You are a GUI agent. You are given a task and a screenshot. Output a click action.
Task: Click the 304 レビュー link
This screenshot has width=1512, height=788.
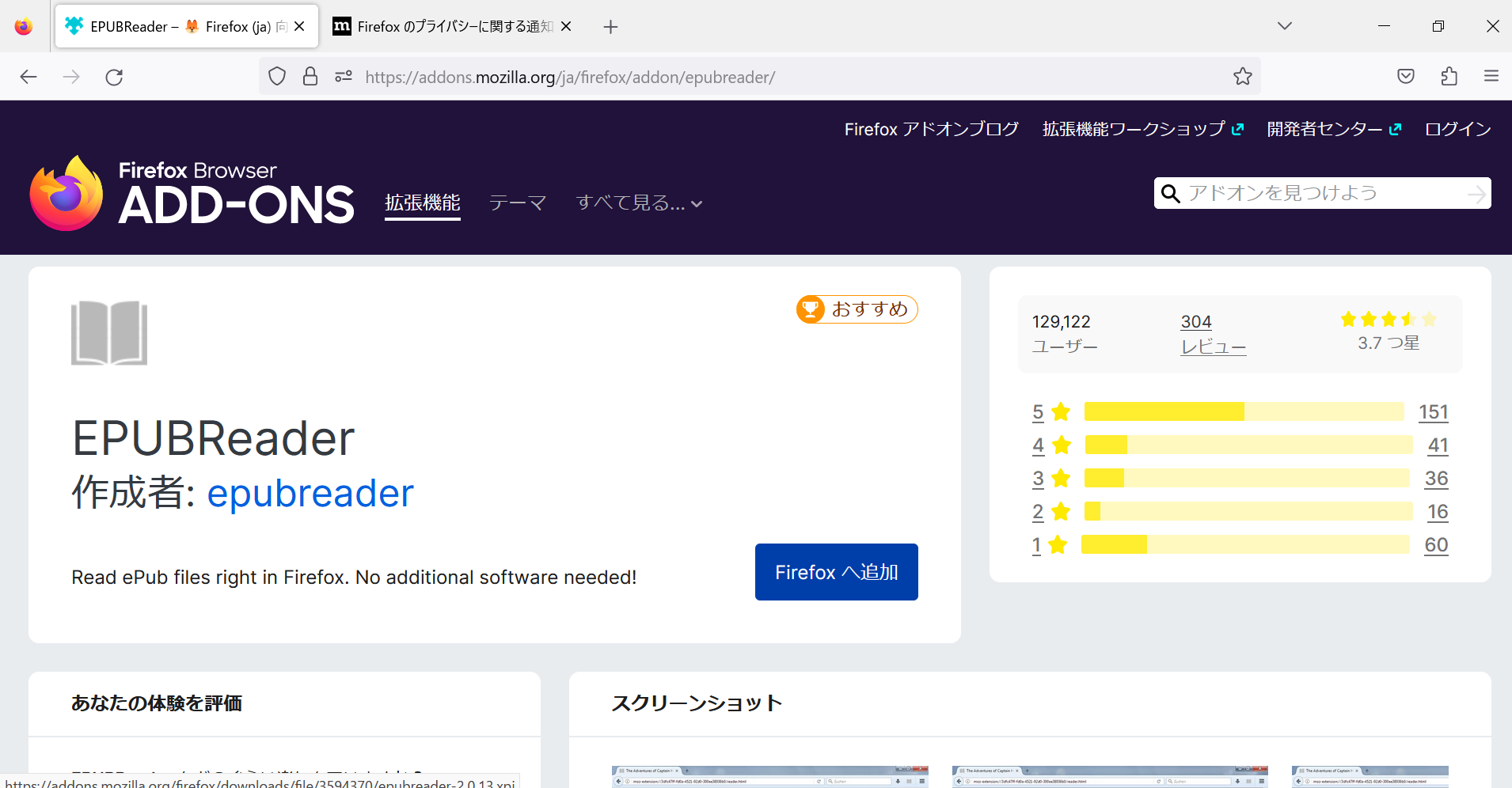(1212, 333)
